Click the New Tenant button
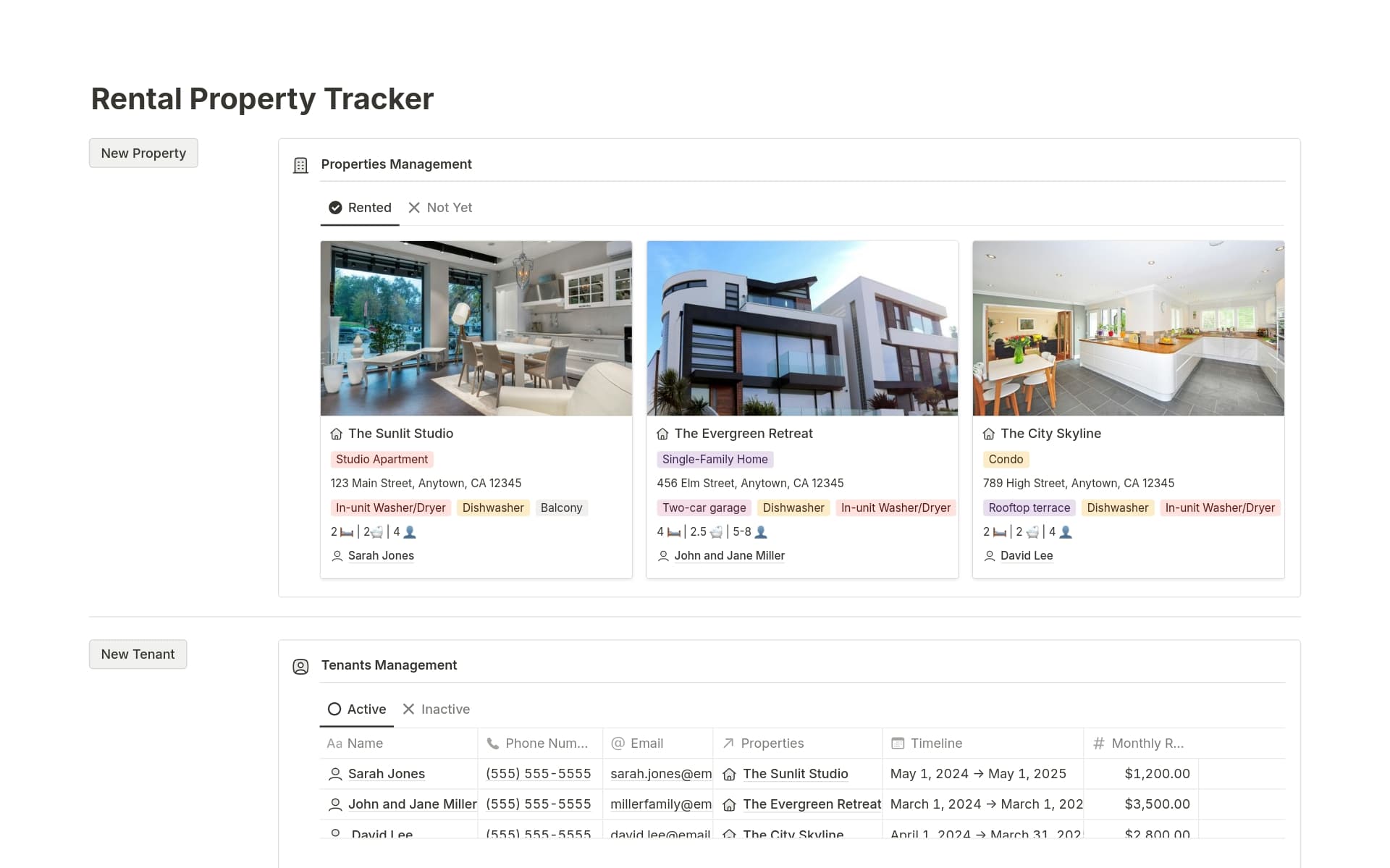The height and width of the screenshot is (868, 1390). click(138, 654)
